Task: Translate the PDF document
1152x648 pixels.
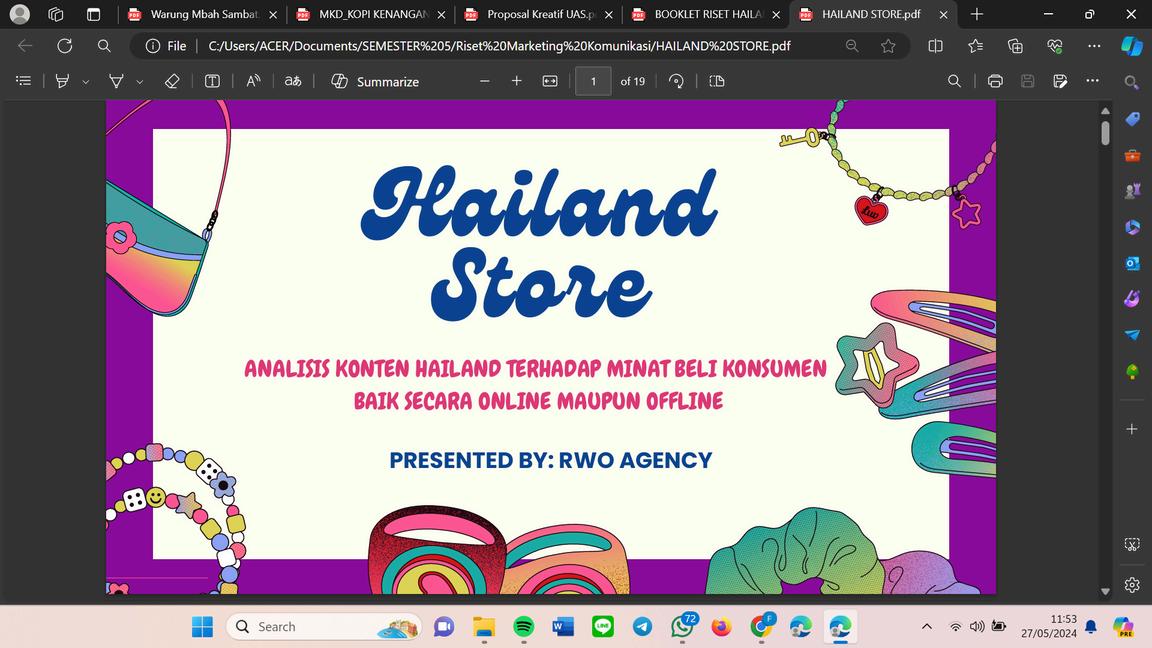Action: pos(292,81)
